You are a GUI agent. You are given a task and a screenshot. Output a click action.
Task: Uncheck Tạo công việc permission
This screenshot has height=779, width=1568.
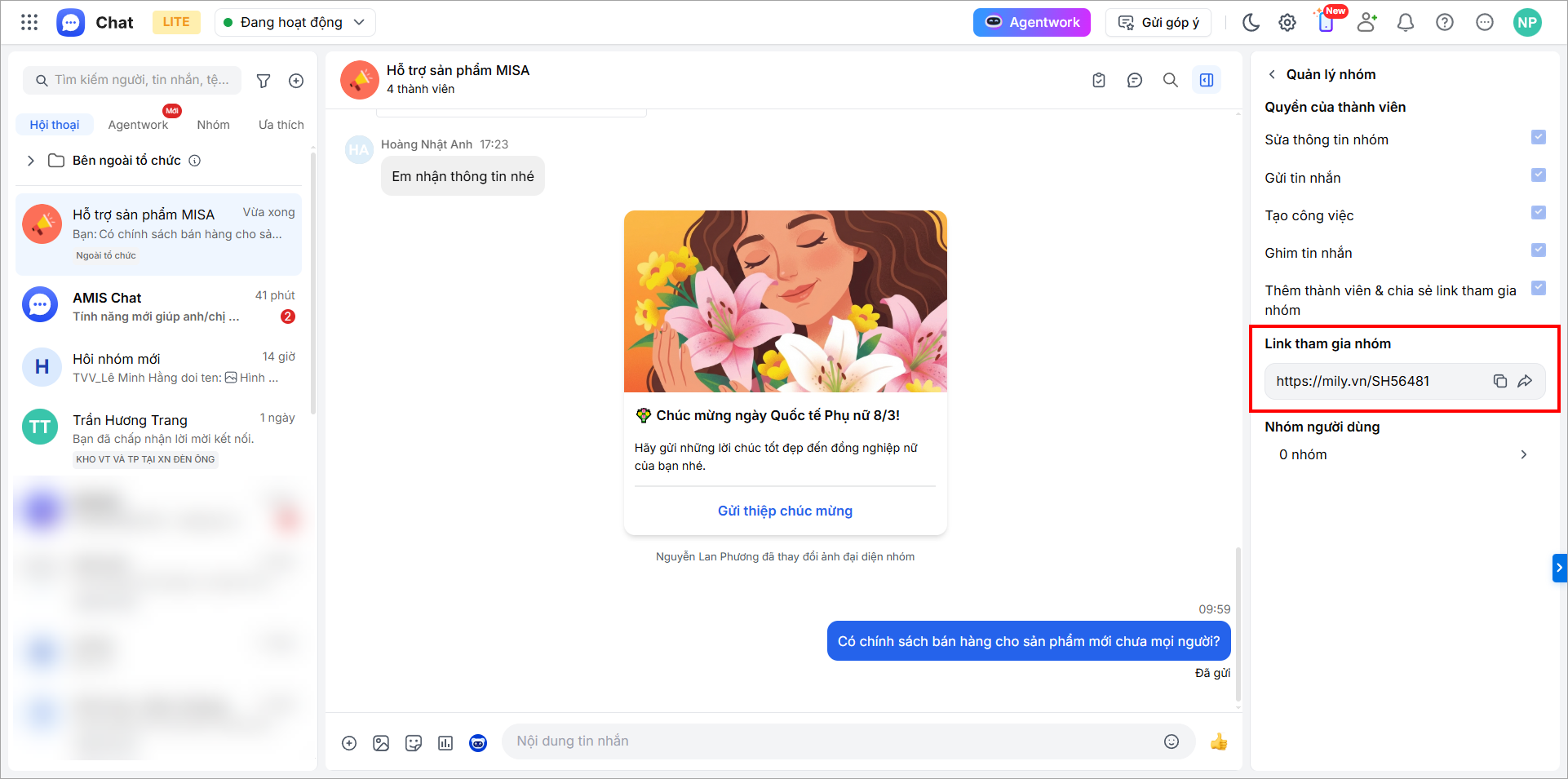(1539, 212)
